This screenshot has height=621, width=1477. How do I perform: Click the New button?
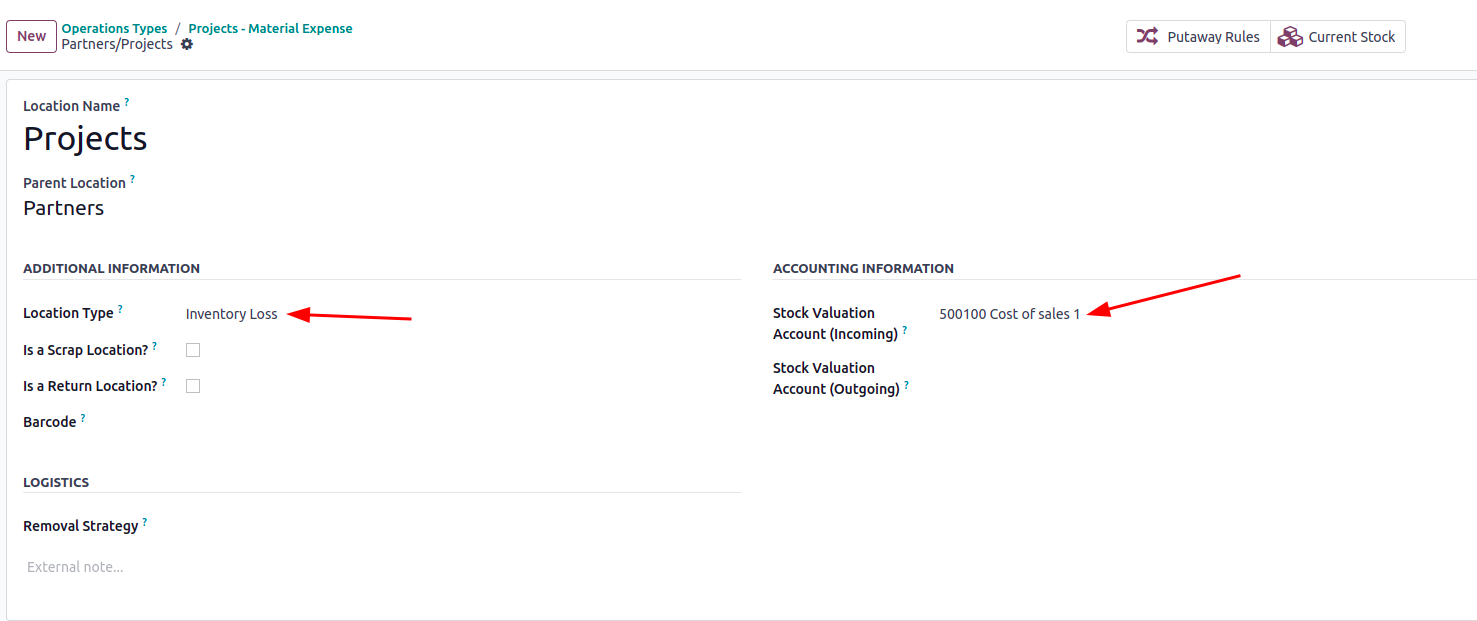tap(32, 37)
